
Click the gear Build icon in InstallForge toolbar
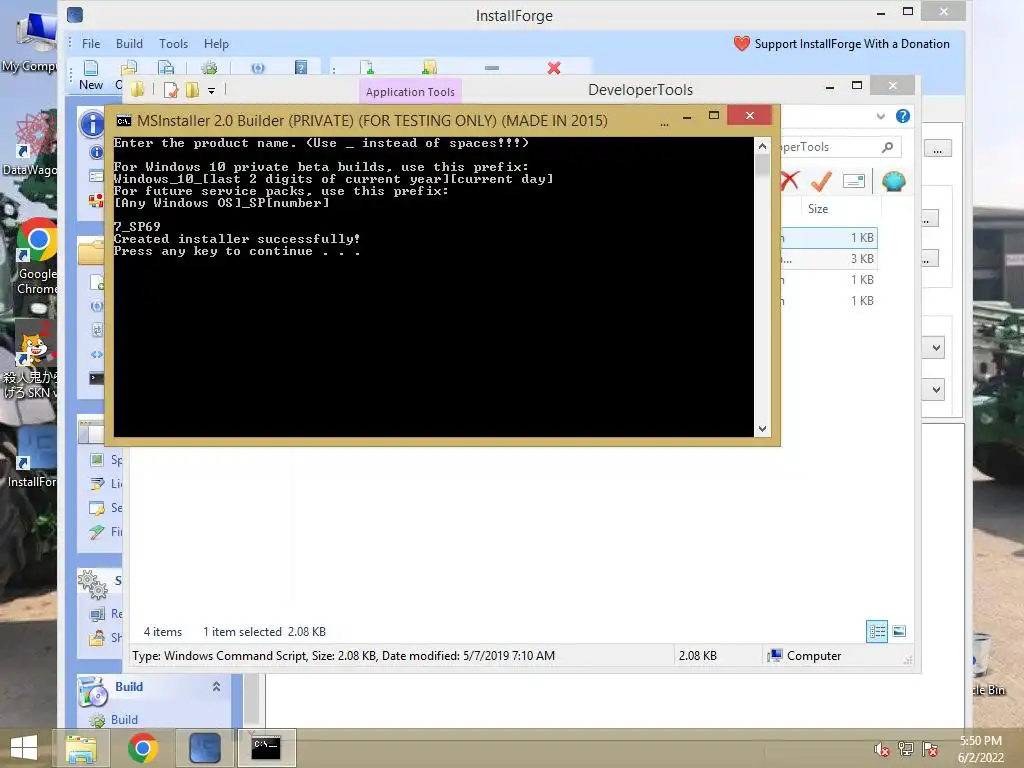click(x=209, y=68)
